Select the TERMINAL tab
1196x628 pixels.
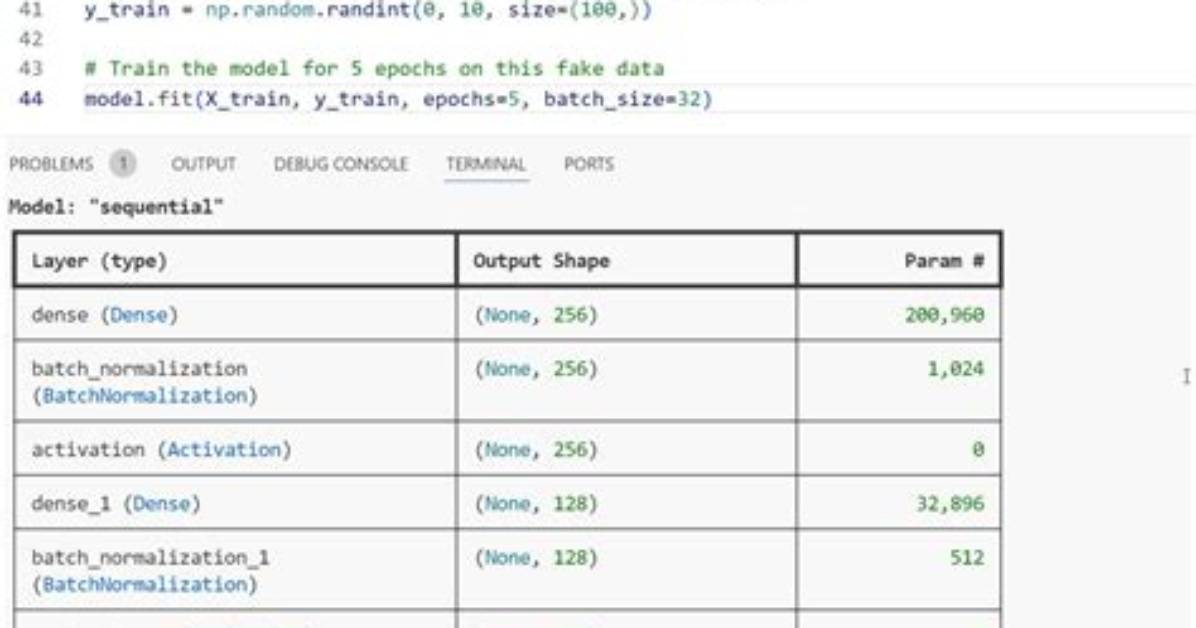(x=486, y=164)
